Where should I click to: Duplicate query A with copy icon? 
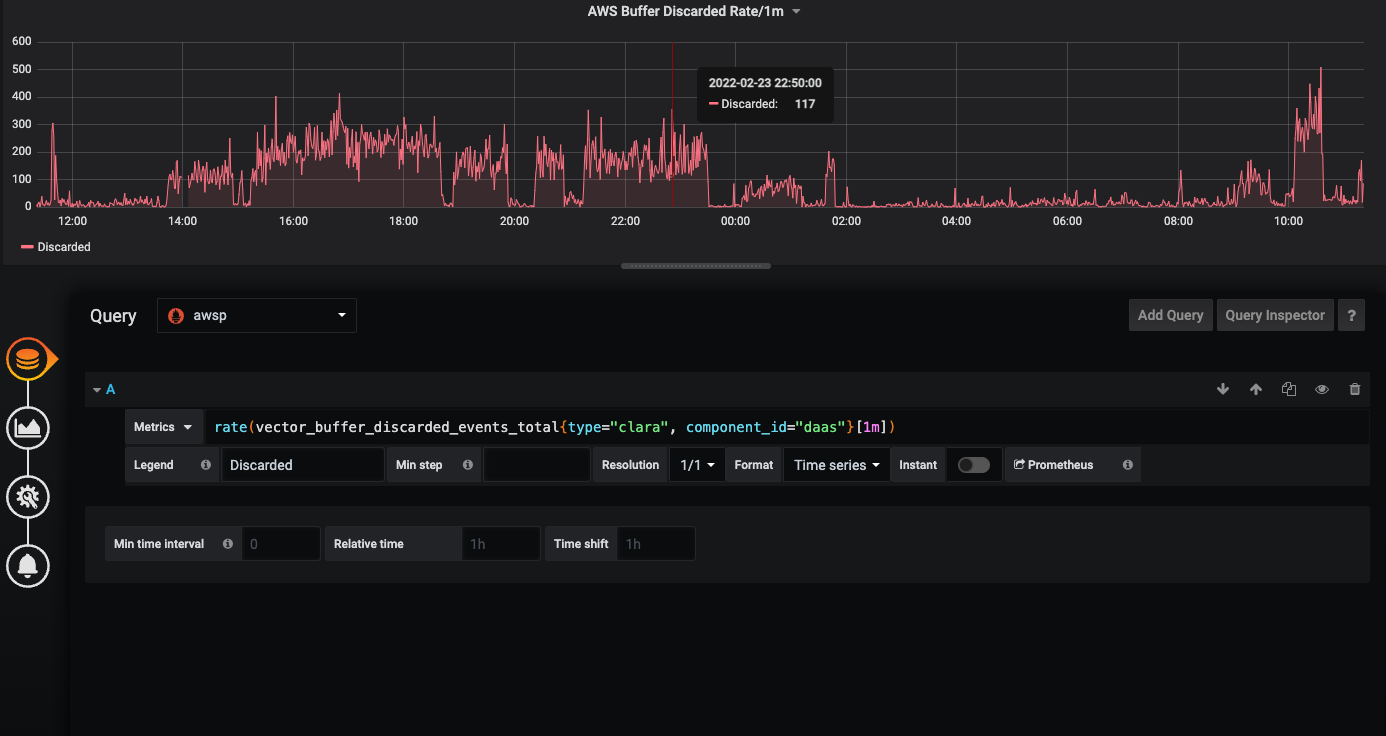click(1288, 389)
